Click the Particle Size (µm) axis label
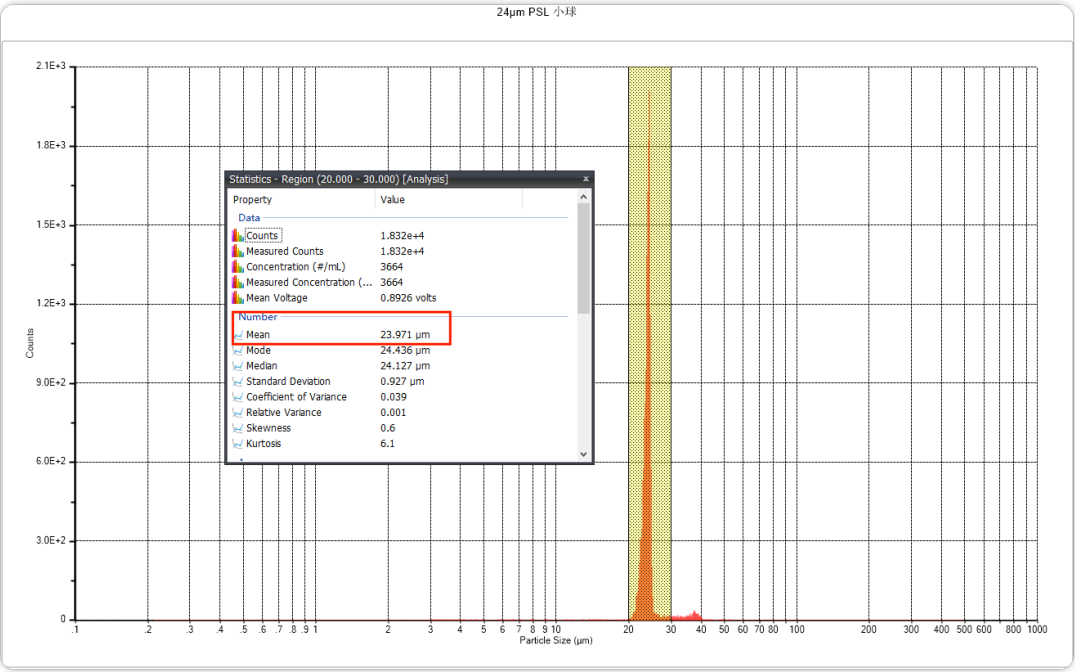Image resolution: width=1075 pixels, height=672 pixels. point(555,640)
